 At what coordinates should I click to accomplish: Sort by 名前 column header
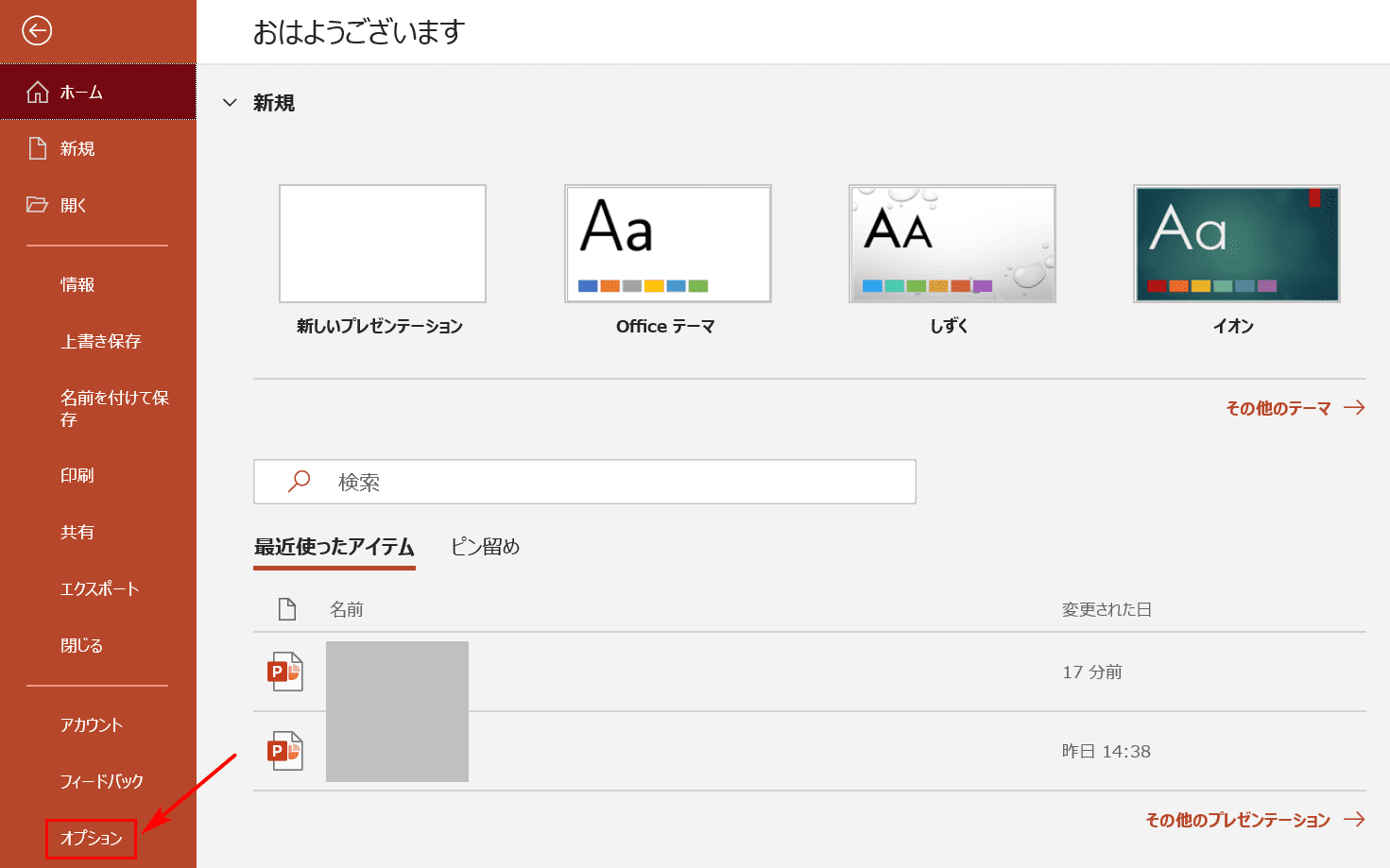click(x=346, y=610)
